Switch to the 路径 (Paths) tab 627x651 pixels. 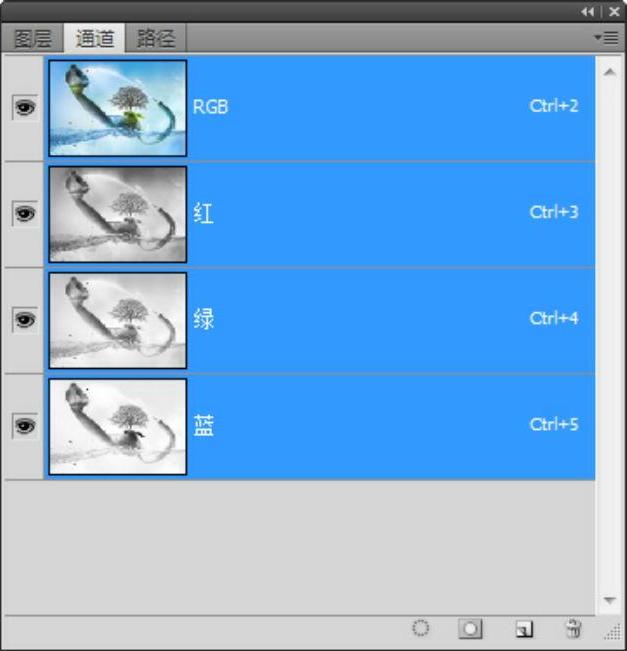(x=156, y=39)
